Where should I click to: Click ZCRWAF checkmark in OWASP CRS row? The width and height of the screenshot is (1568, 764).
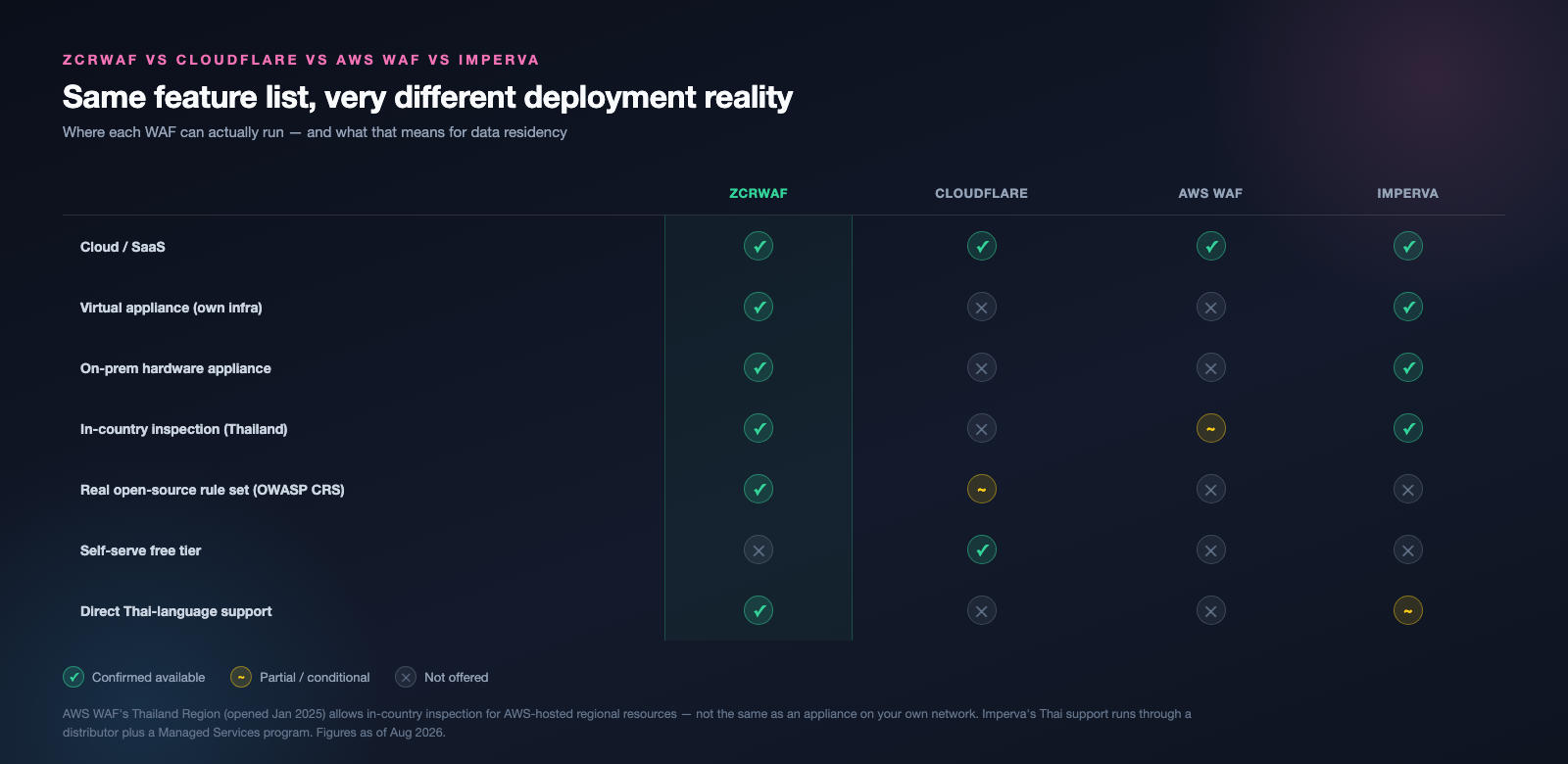759,489
